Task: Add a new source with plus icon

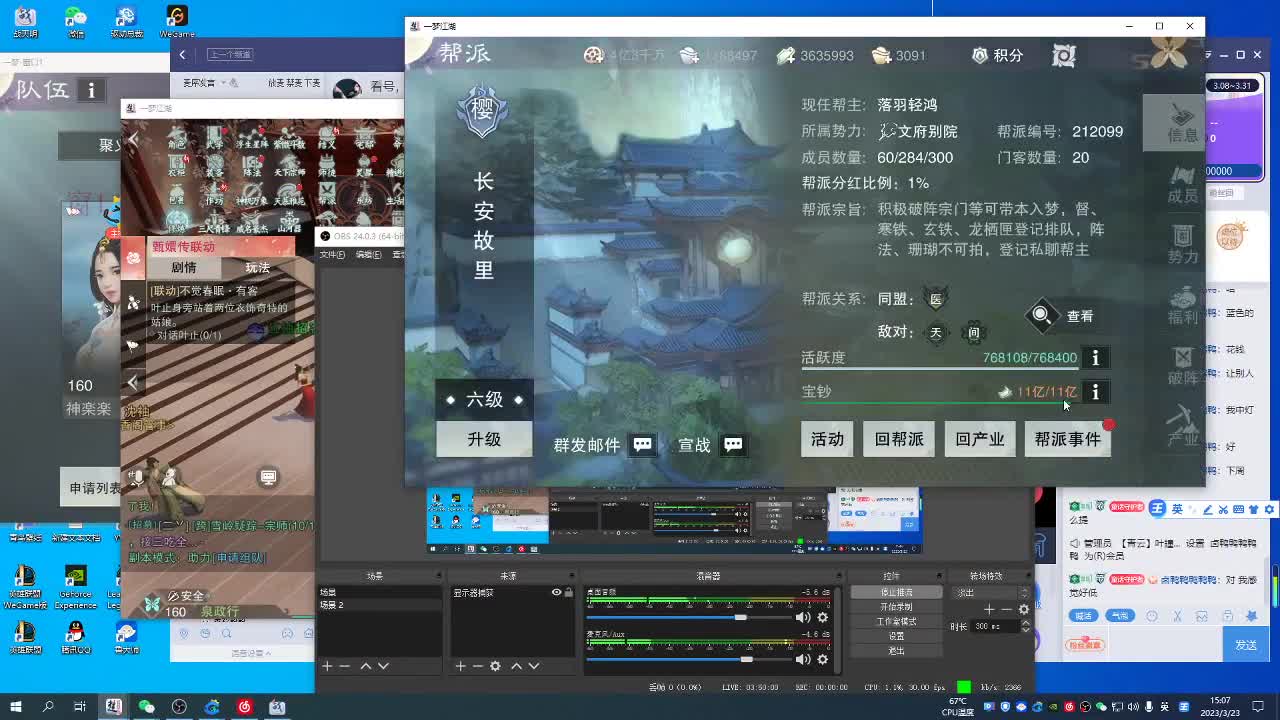Action: coord(460,666)
